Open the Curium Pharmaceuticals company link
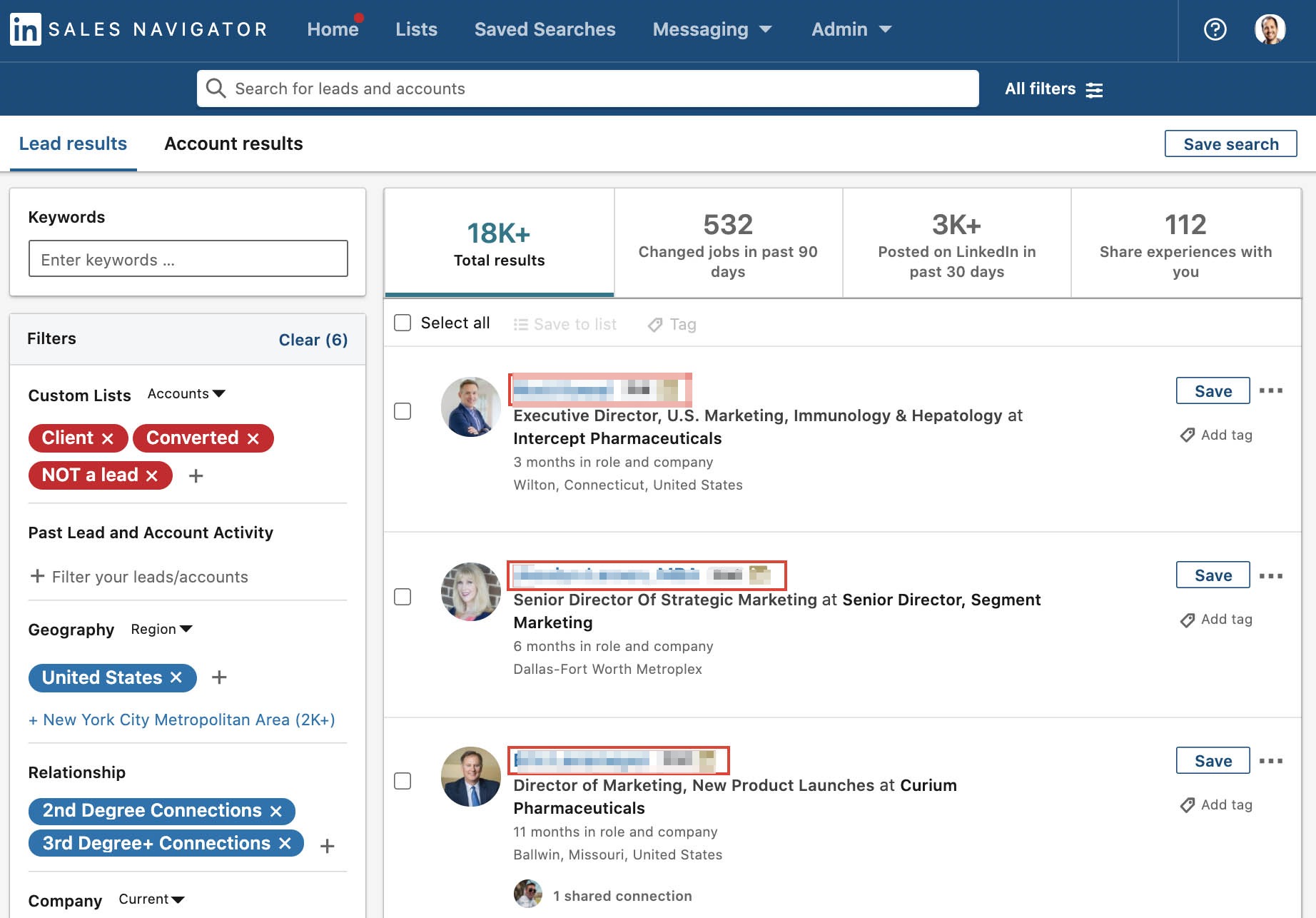1316x918 pixels. [x=735, y=797]
